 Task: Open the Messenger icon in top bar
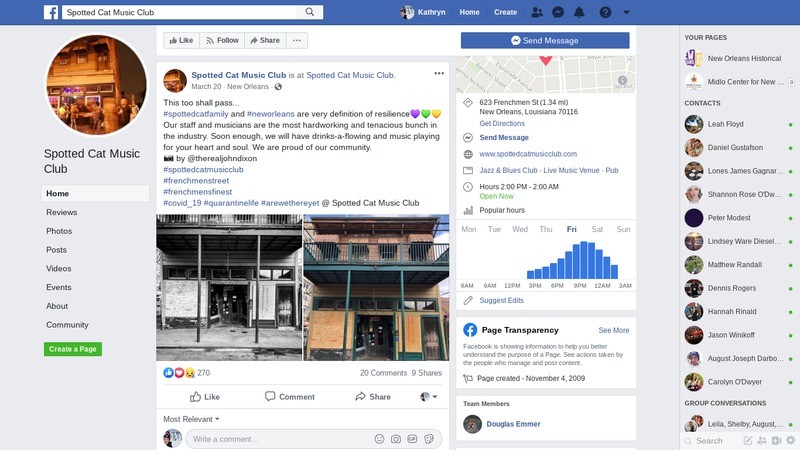click(x=558, y=12)
